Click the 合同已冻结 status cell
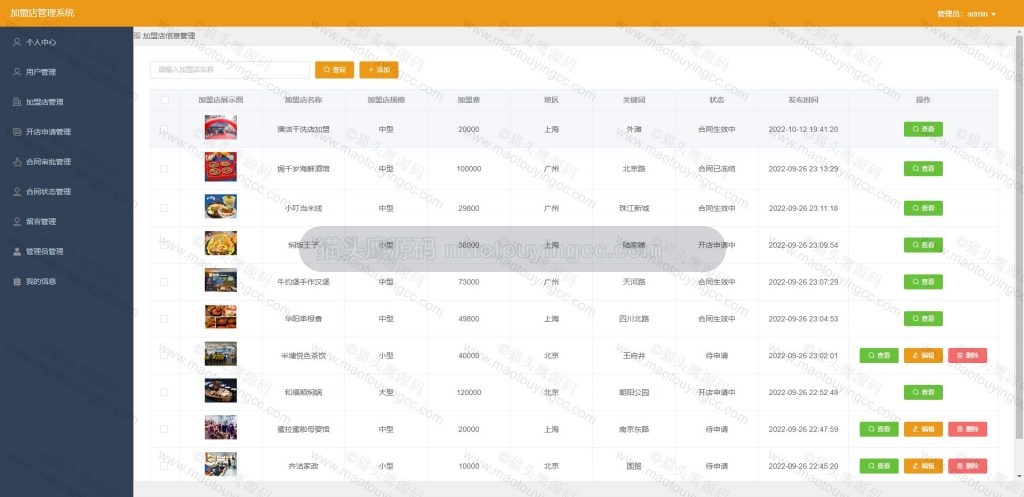This screenshot has width=1024, height=497. [716, 168]
